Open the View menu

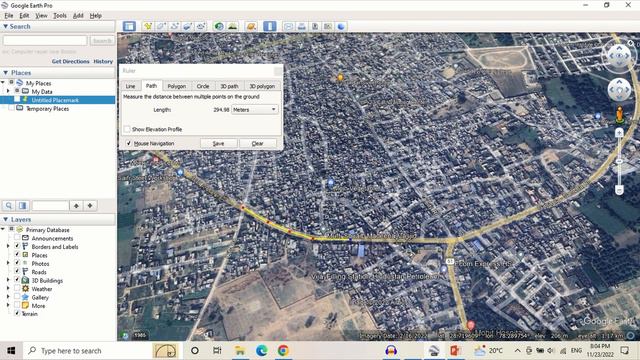[x=41, y=16]
